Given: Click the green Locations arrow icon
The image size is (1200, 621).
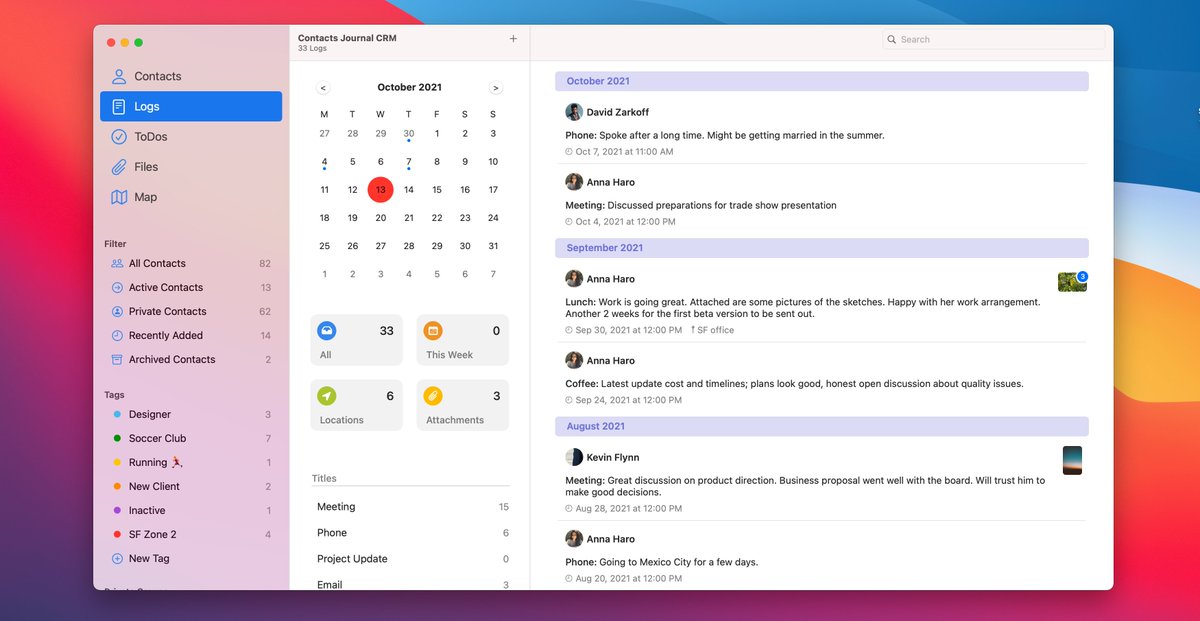Looking at the screenshot, I should coord(327,396).
